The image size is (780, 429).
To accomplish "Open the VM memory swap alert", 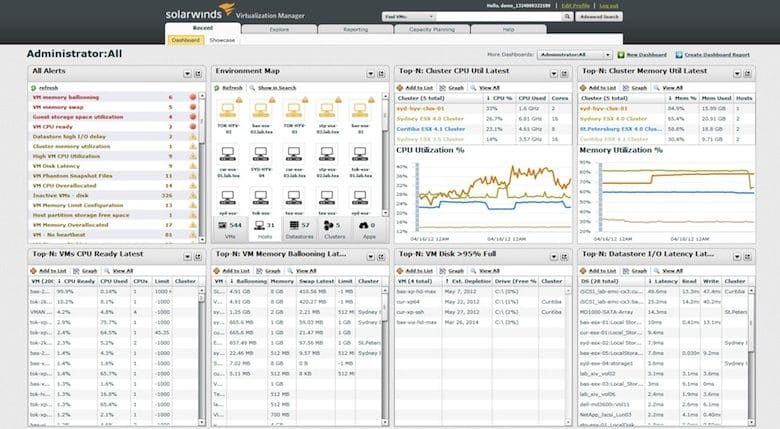I will coord(58,107).
